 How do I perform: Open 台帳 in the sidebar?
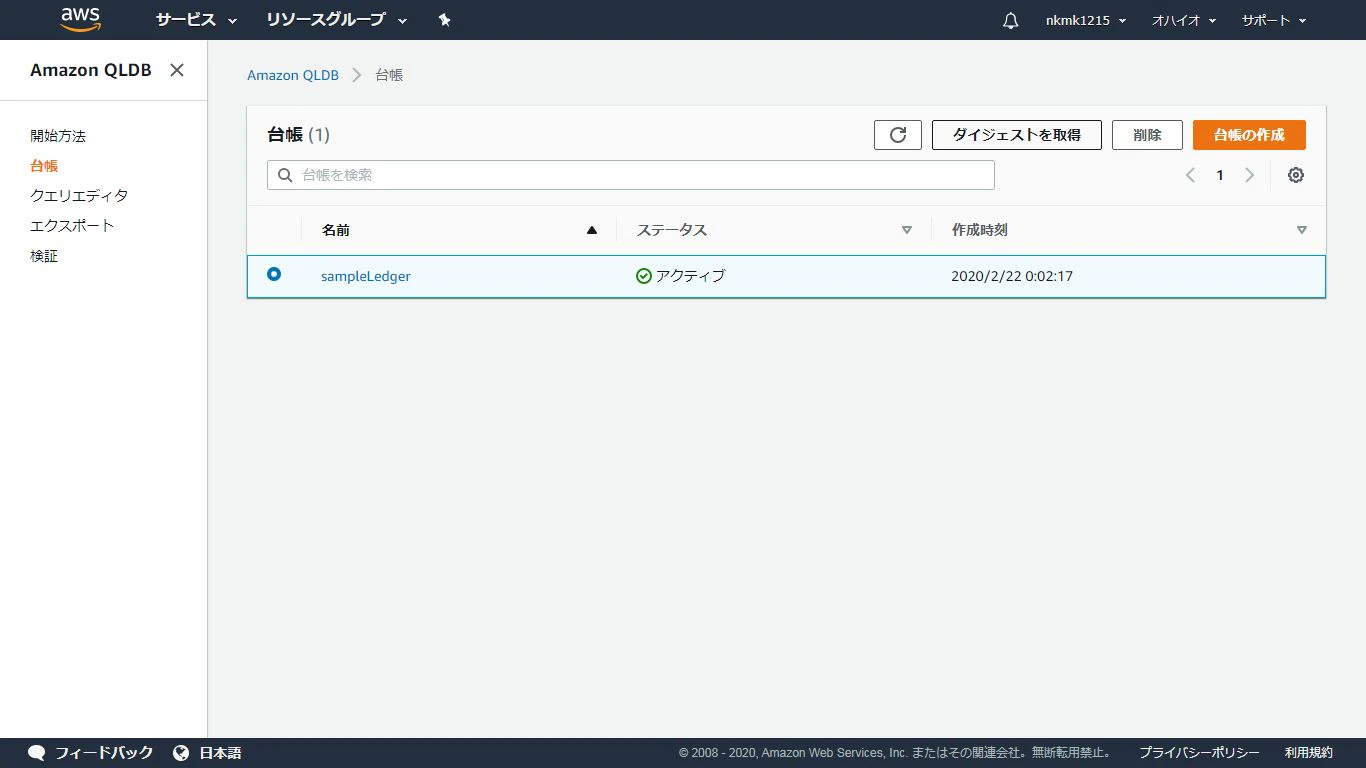(44, 166)
